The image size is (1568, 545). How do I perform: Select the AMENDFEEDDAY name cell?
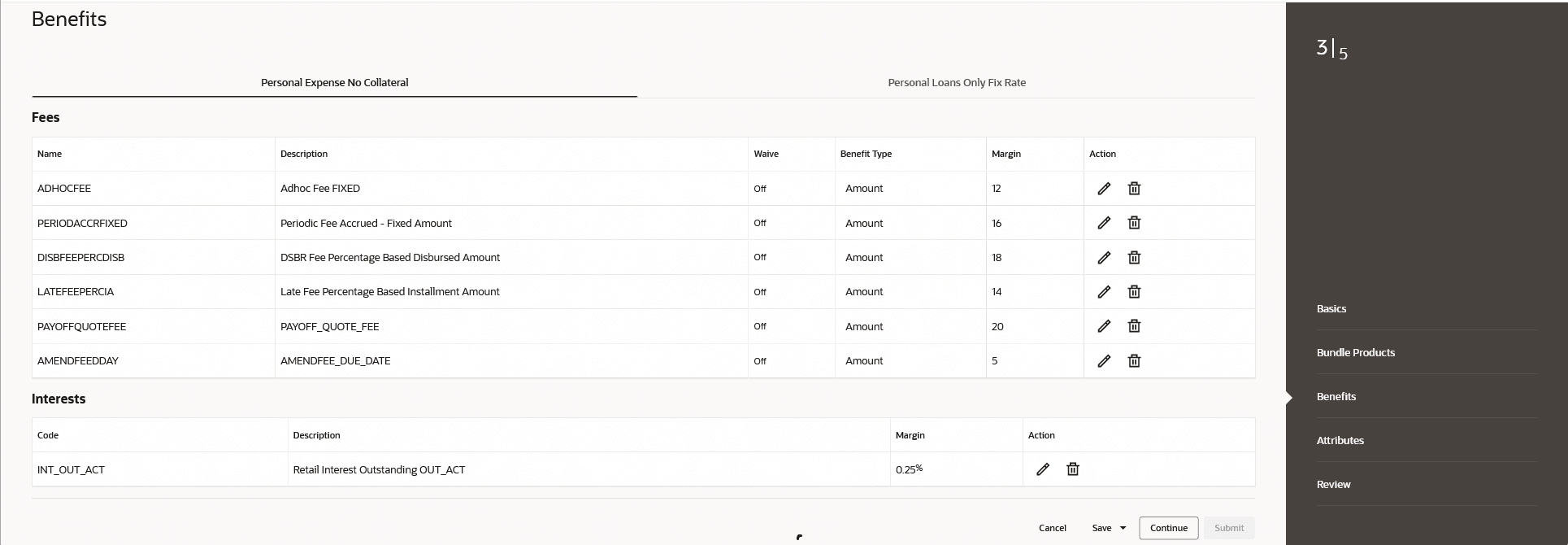77,361
